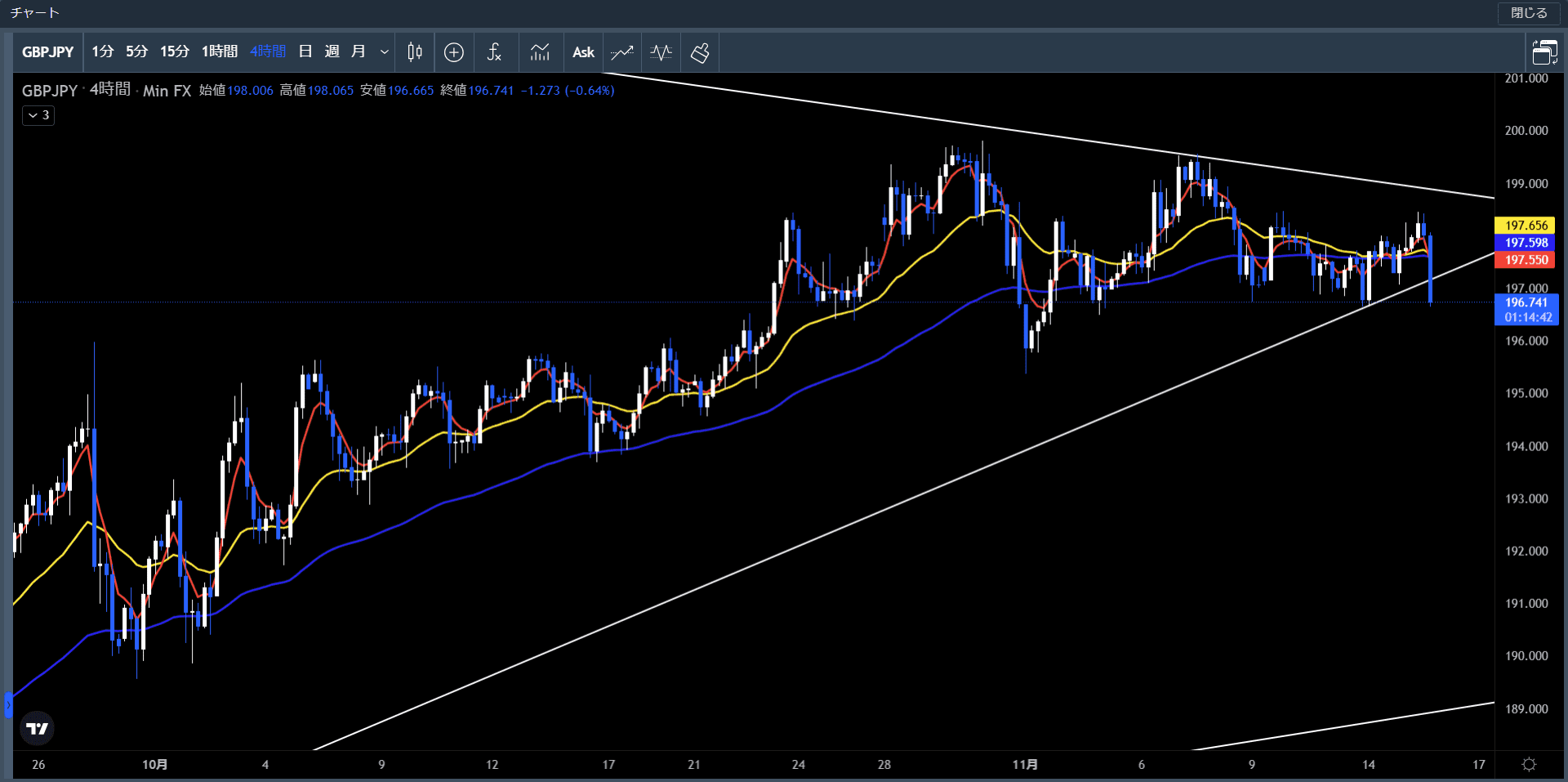
Task: Expand the collapsed indicators legend showing 3
Action: pyautogui.click(x=38, y=115)
